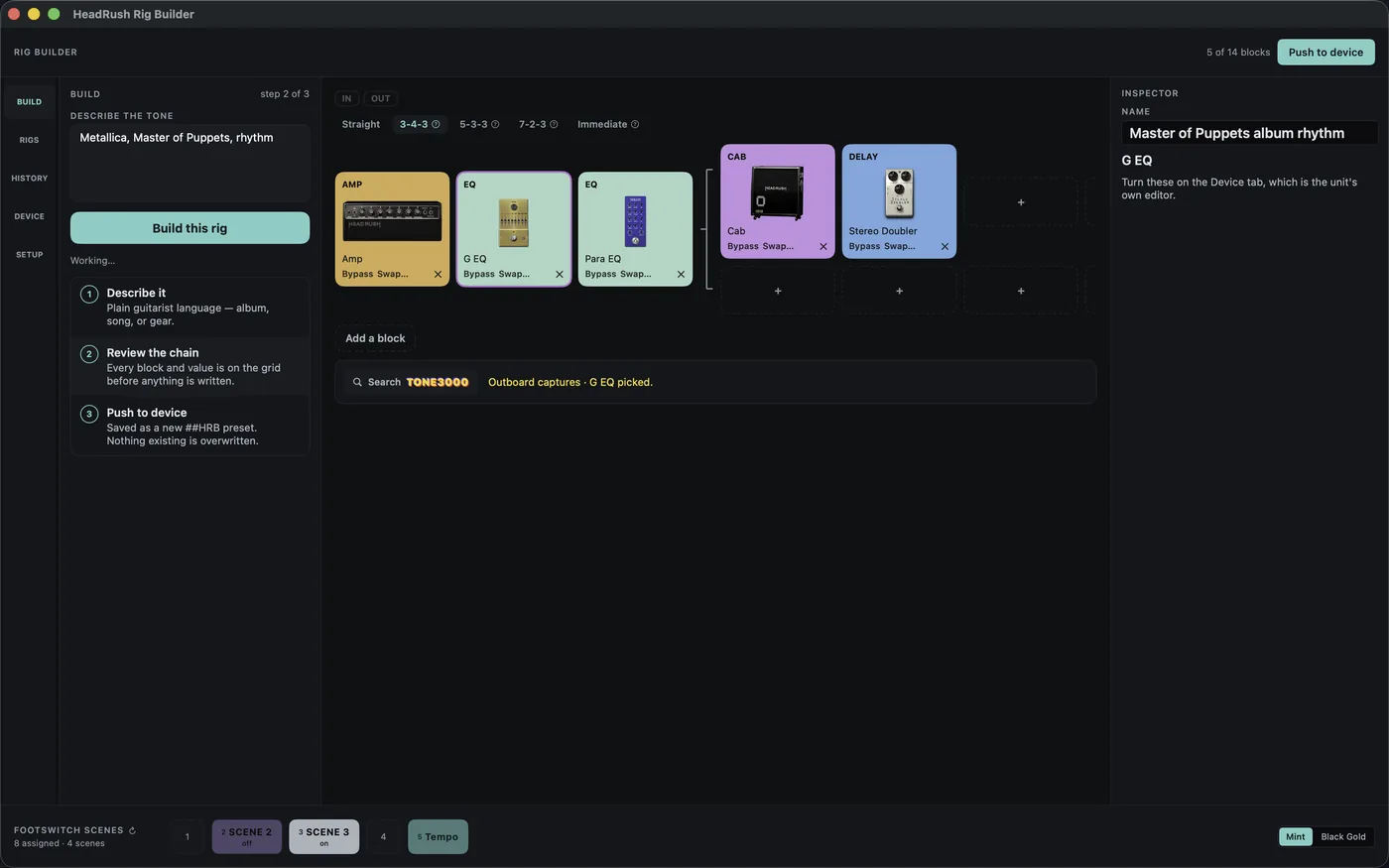Open the help icon beside Immediate
Viewport: 1389px width, 868px height.
635,124
